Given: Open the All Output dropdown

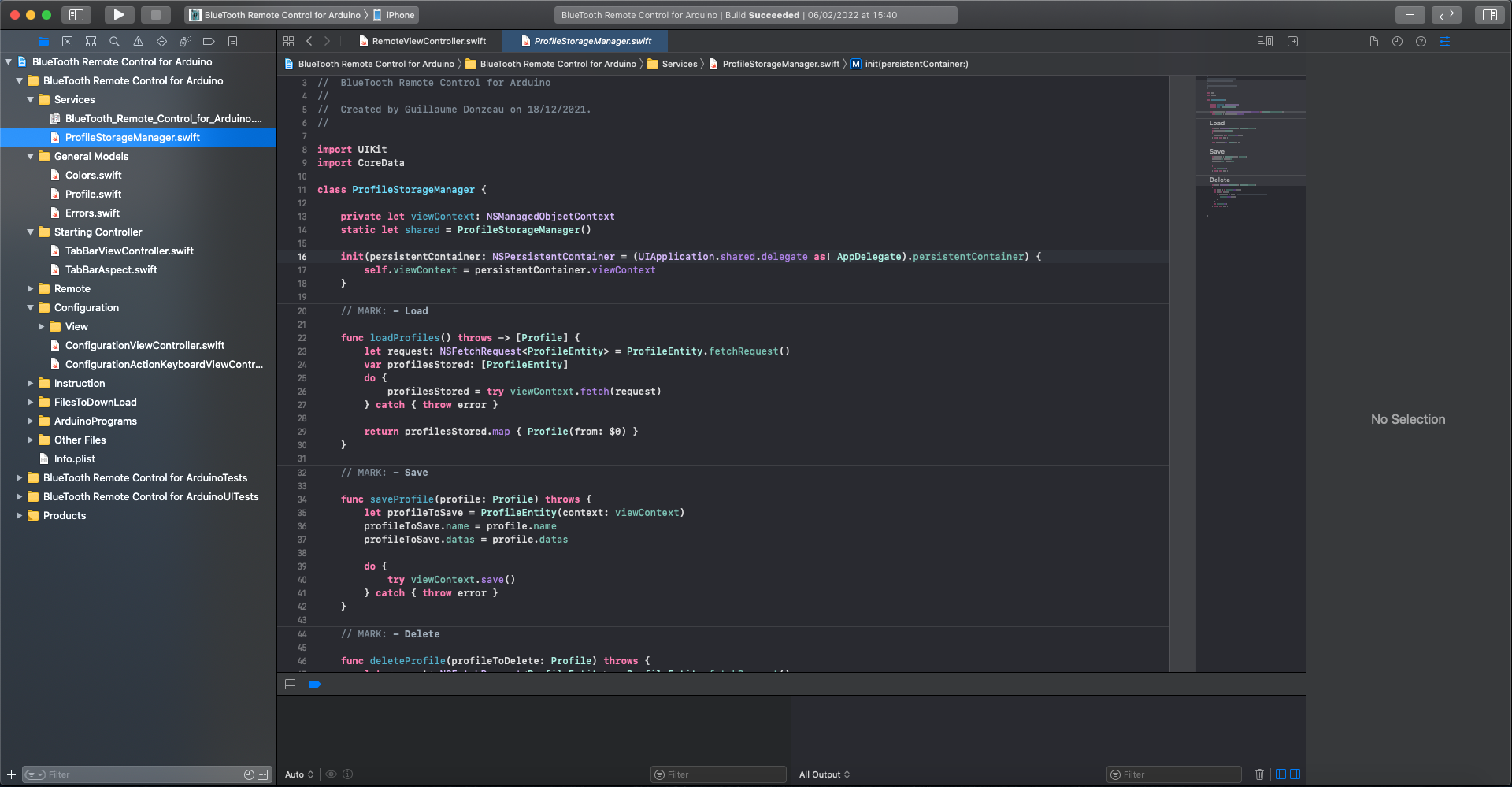Looking at the screenshot, I should click(824, 774).
